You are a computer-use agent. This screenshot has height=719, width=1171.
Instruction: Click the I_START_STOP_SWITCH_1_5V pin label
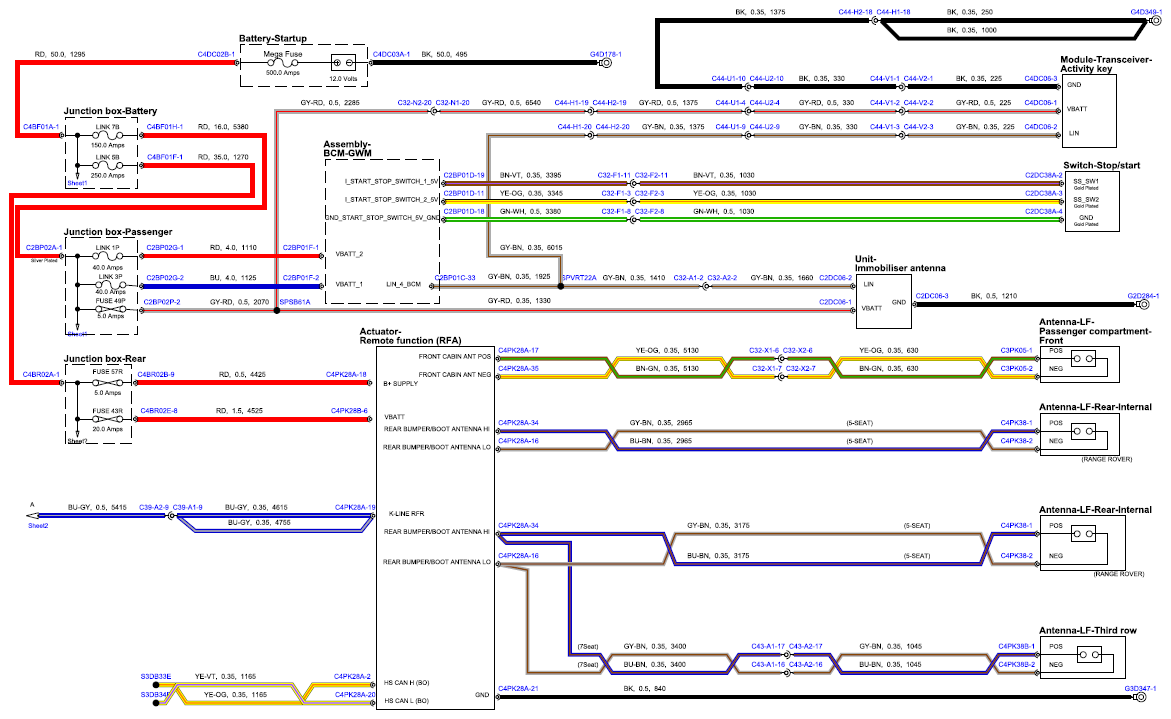pyautogui.click(x=391, y=181)
